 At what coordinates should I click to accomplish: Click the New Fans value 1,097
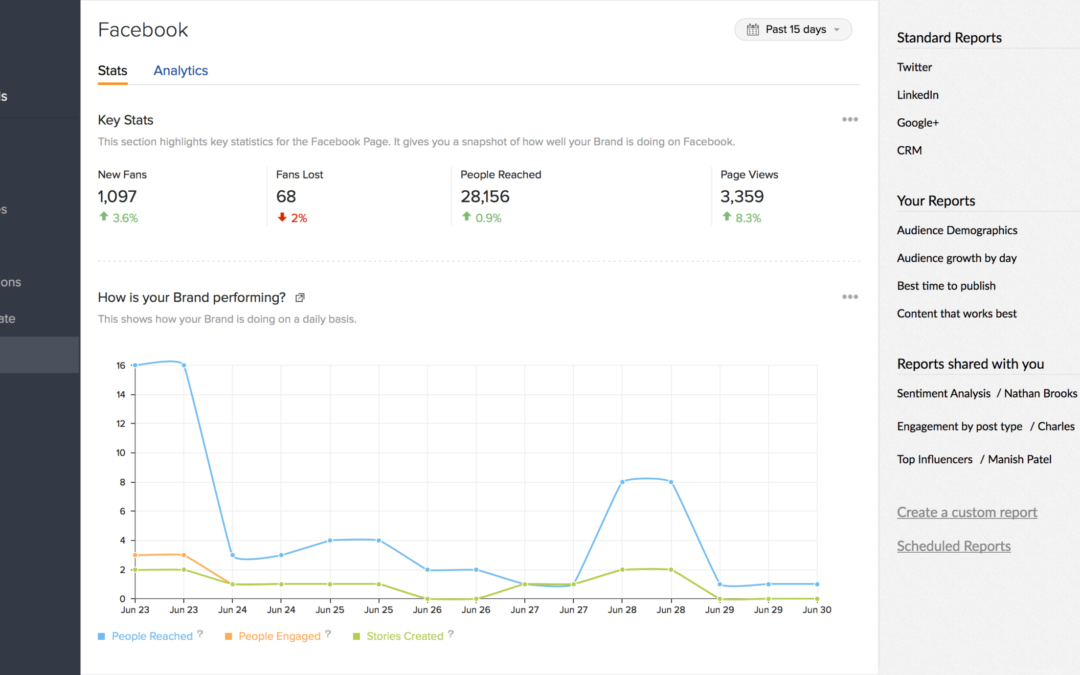[x=117, y=197]
